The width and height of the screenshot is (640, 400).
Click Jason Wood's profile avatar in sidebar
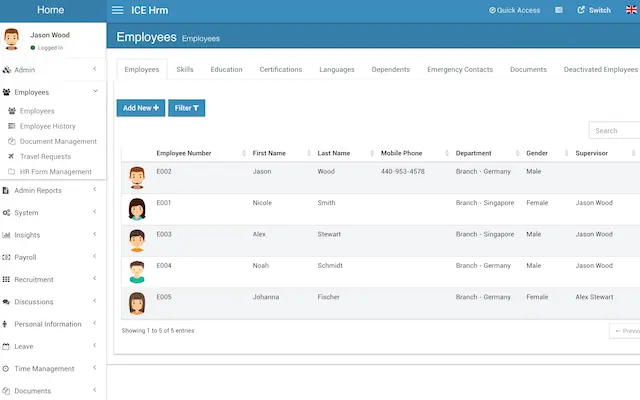pyautogui.click(x=12, y=39)
